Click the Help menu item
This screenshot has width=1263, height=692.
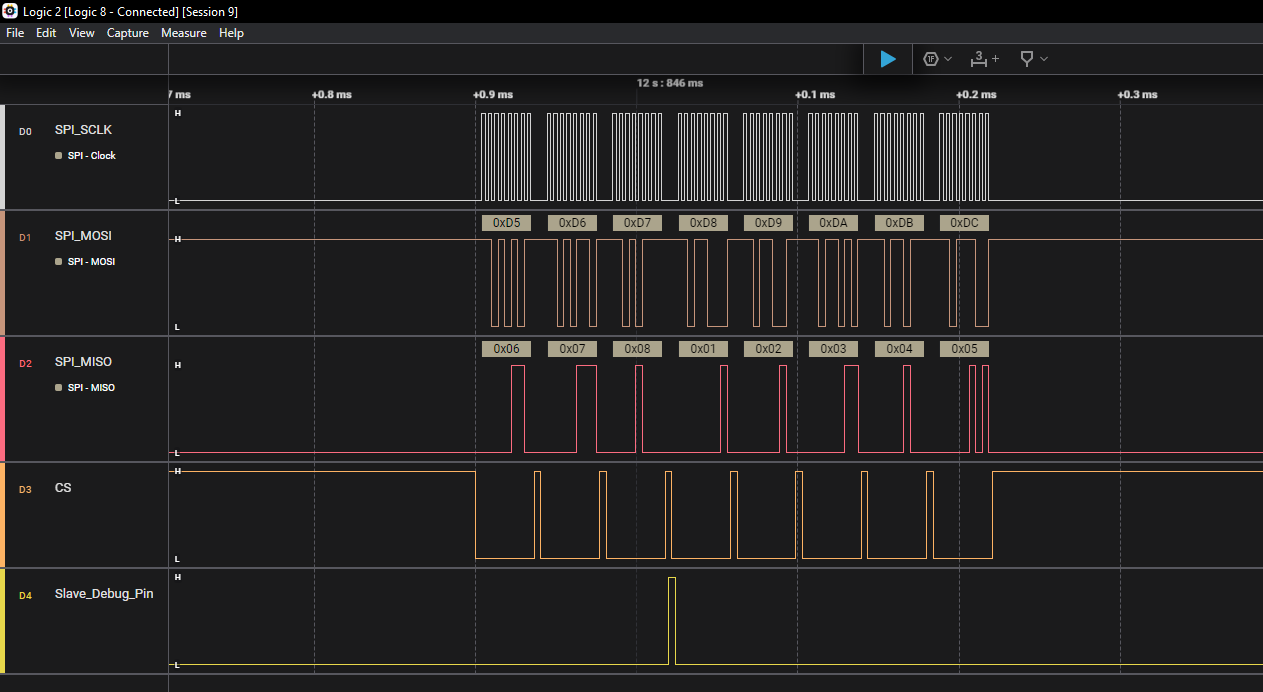coord(231,33)
